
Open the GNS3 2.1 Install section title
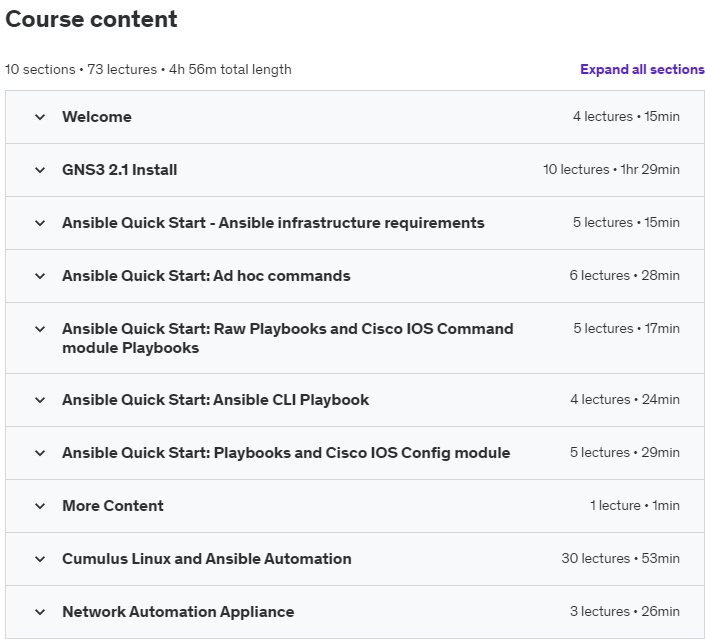point(120,170)
